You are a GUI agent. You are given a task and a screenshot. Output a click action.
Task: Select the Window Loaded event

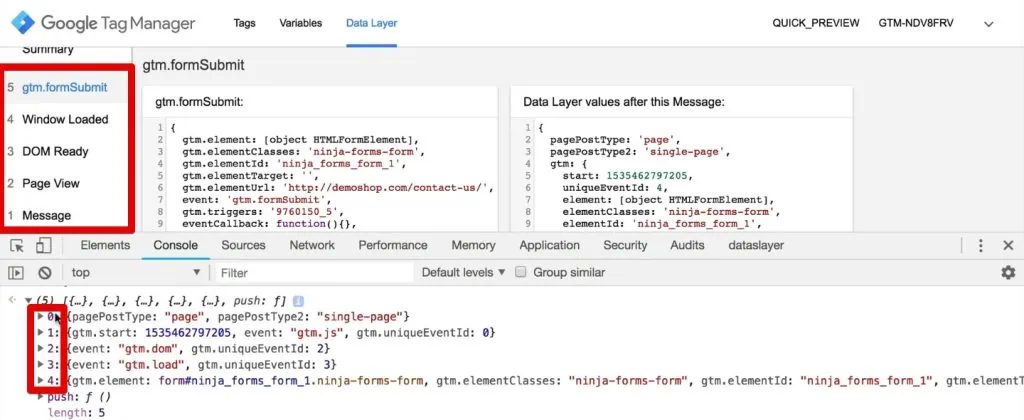[65, 120]
